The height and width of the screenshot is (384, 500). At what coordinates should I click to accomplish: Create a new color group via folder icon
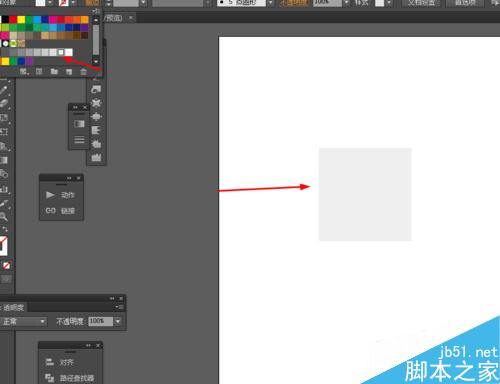(x=54, y=71)
